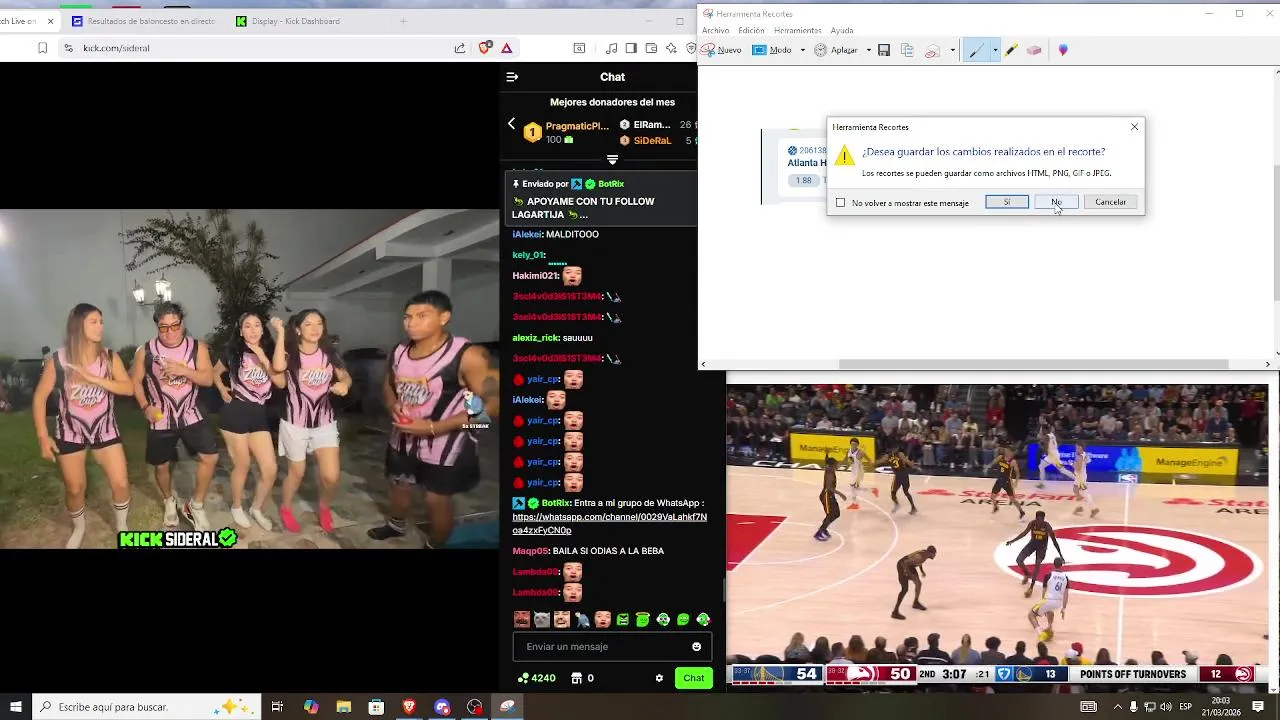1280x720 pixels.
Task: Click the volume speaker icon in system tray
Action: (x=1165, y=707)
